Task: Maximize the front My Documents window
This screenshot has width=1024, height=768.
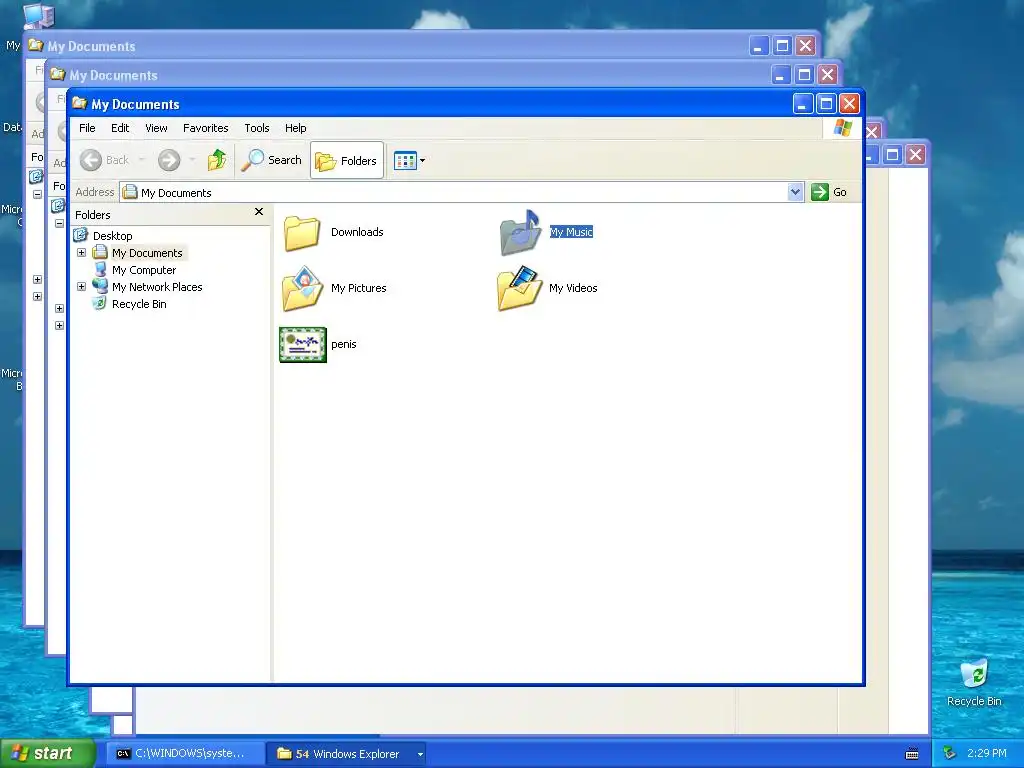Action: 826,103
